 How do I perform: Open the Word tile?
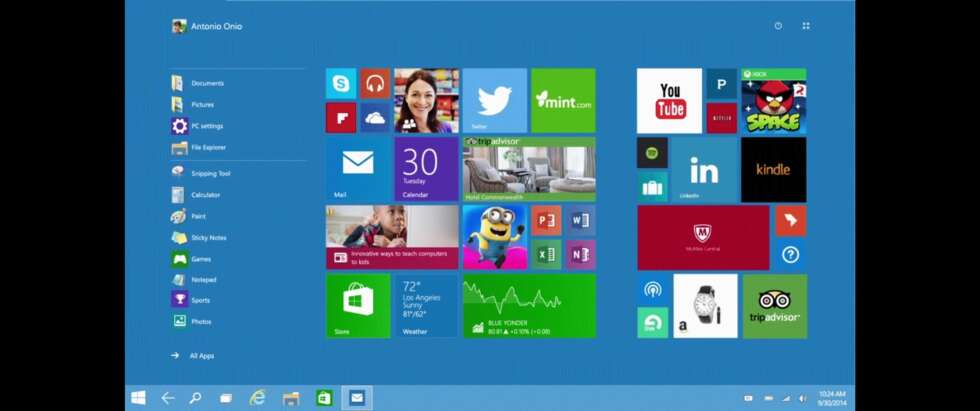[581, 220]
